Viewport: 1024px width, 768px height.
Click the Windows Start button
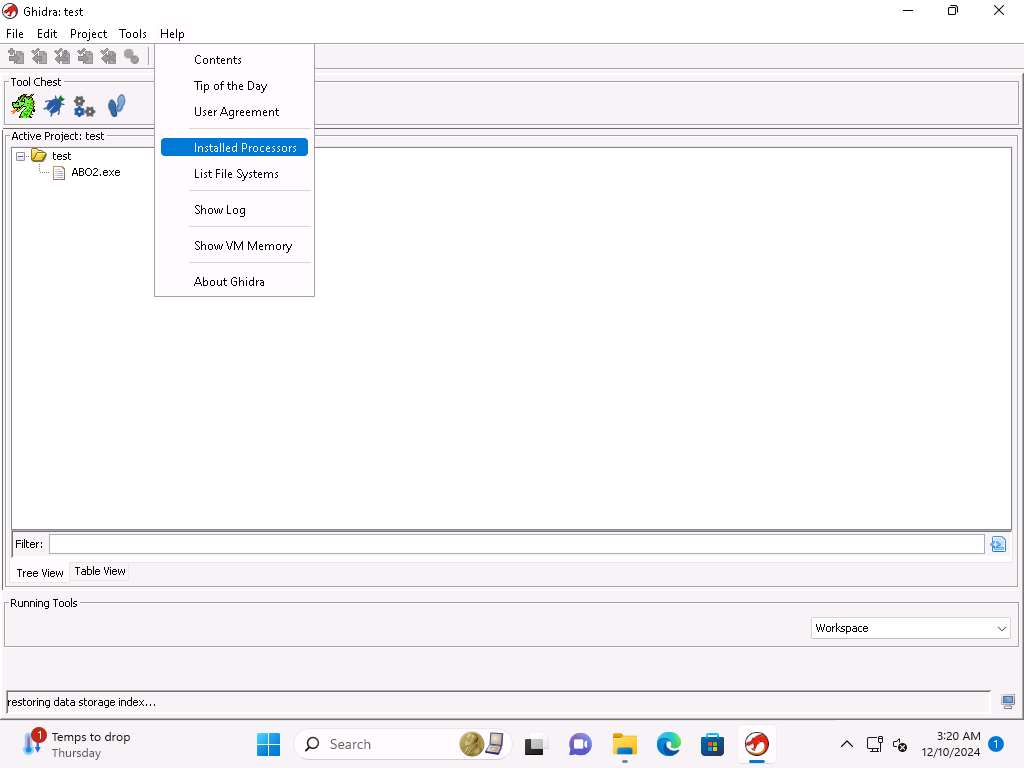(x=268, y=744)
